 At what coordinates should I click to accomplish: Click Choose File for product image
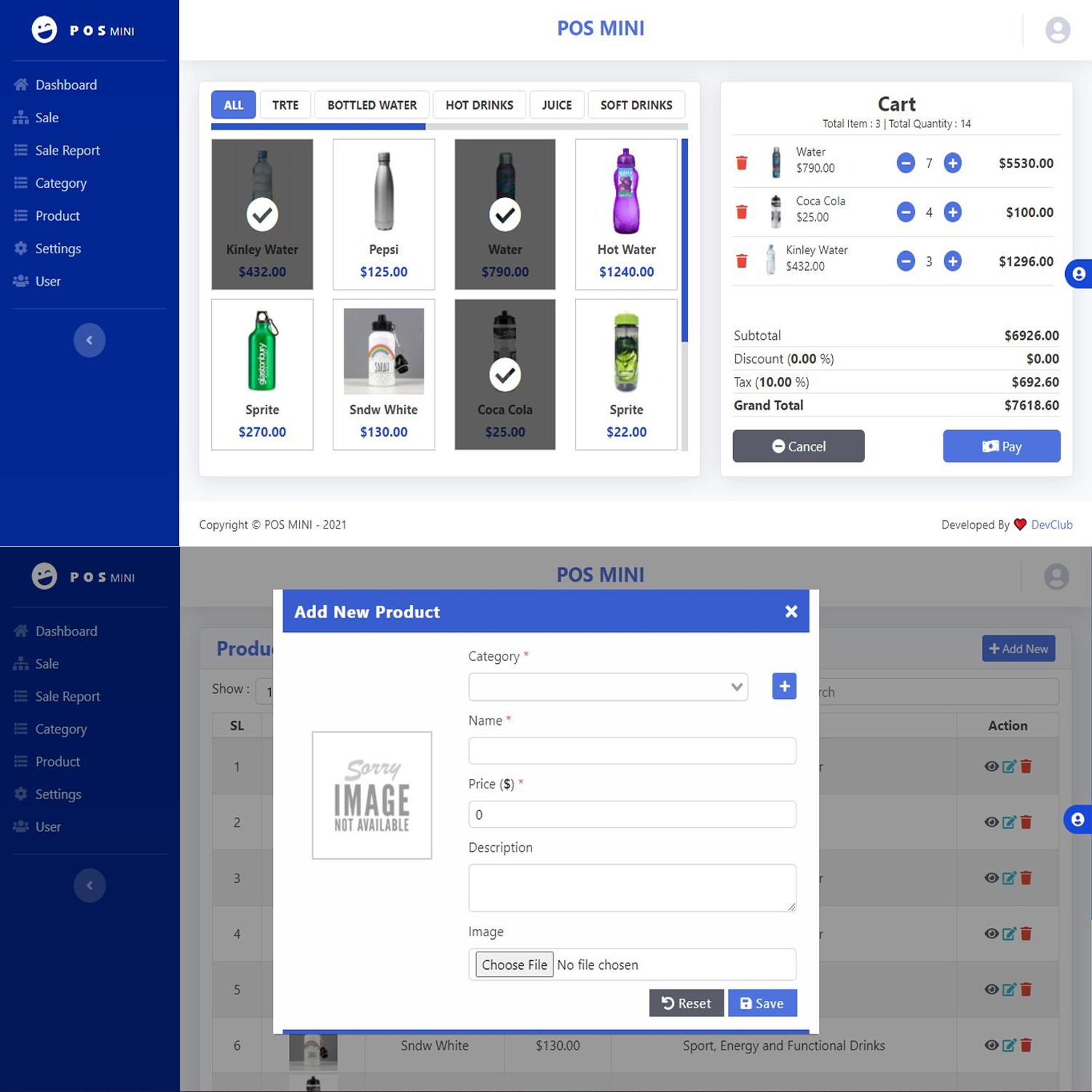(514, 965)
